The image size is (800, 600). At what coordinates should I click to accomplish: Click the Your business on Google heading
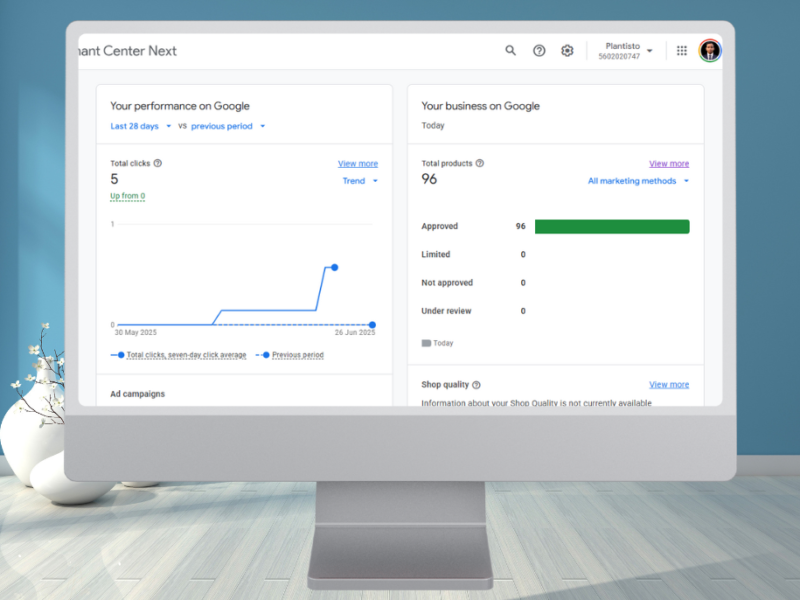480,106
